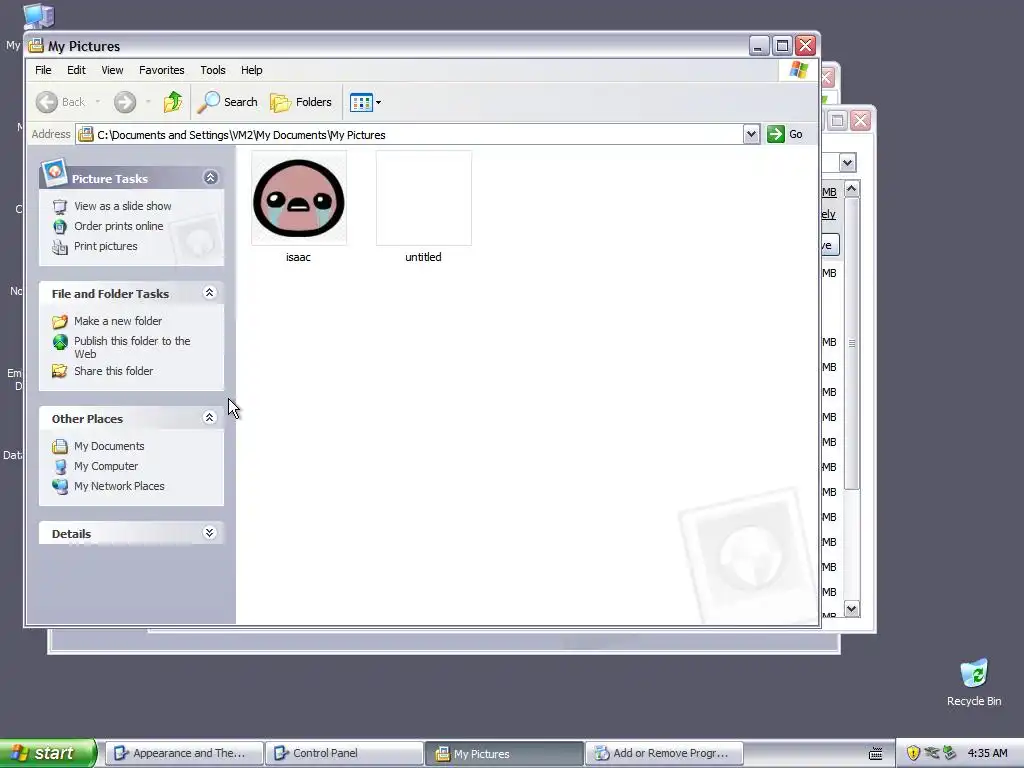Click the Order prints online icon

coord(60,227)
